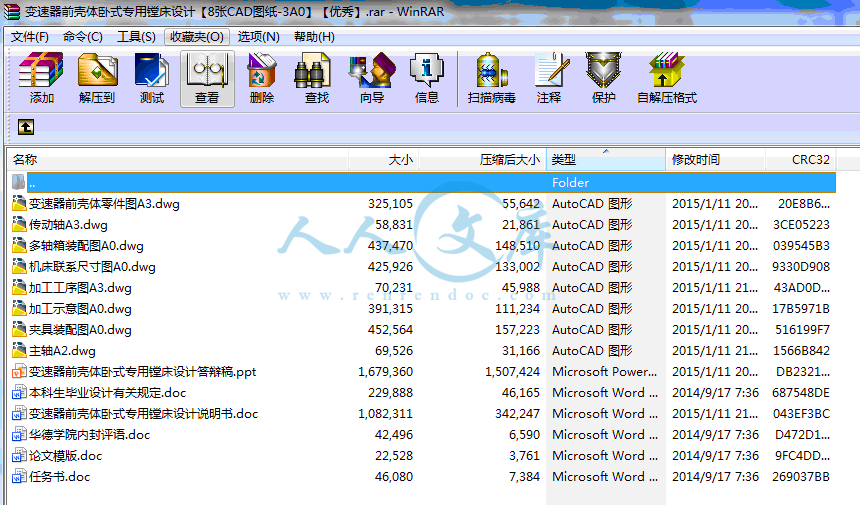Click packed size value 342,247
The width and height of the screenshot is (860, 505).
(517, 413)
